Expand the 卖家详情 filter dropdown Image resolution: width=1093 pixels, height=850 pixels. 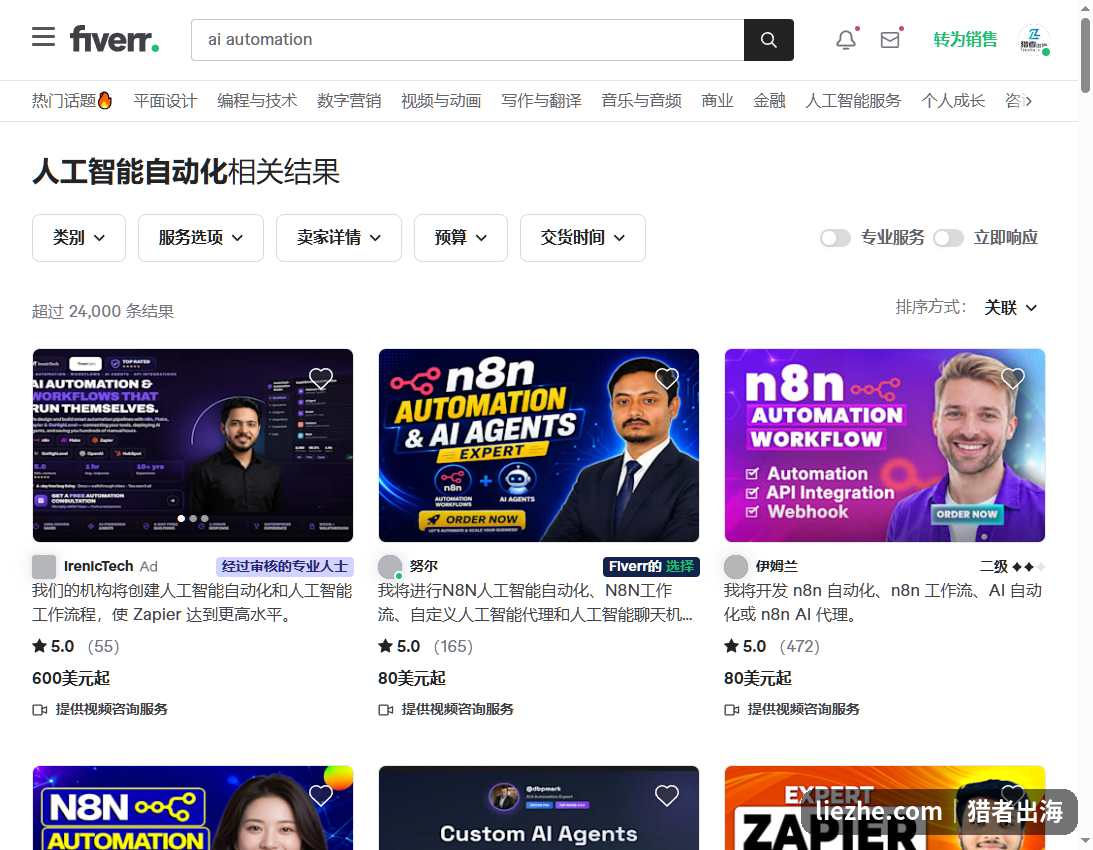(x=339, y=238)
